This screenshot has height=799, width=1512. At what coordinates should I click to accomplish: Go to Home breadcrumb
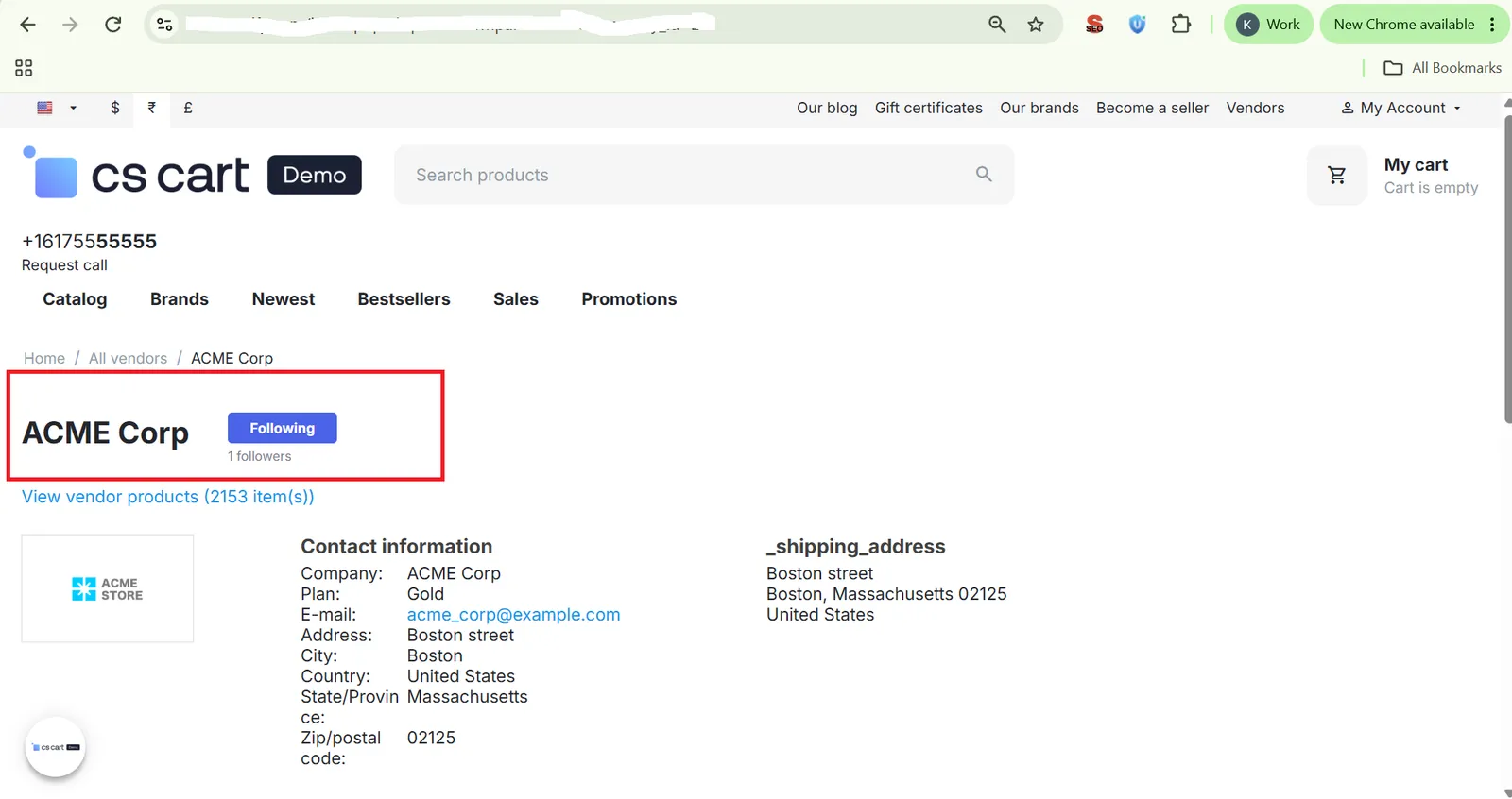(44, 358)
